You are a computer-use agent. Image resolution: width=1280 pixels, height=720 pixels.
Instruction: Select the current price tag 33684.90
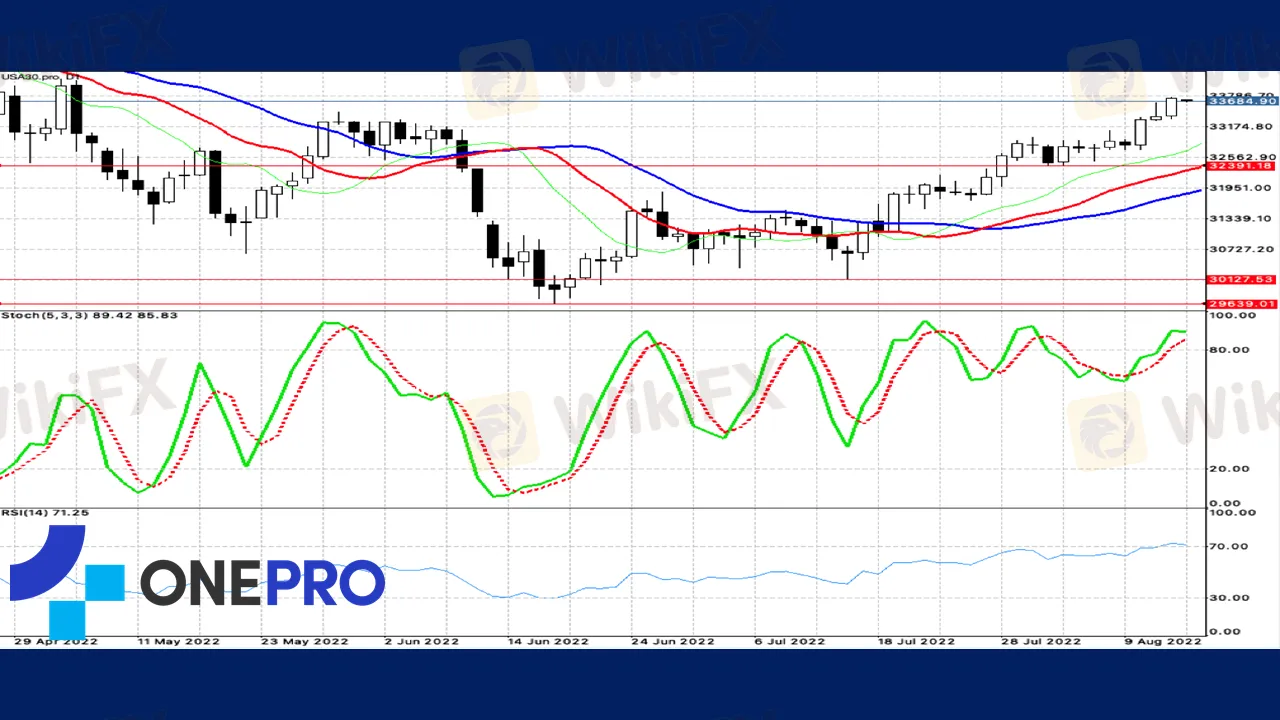1241,101
